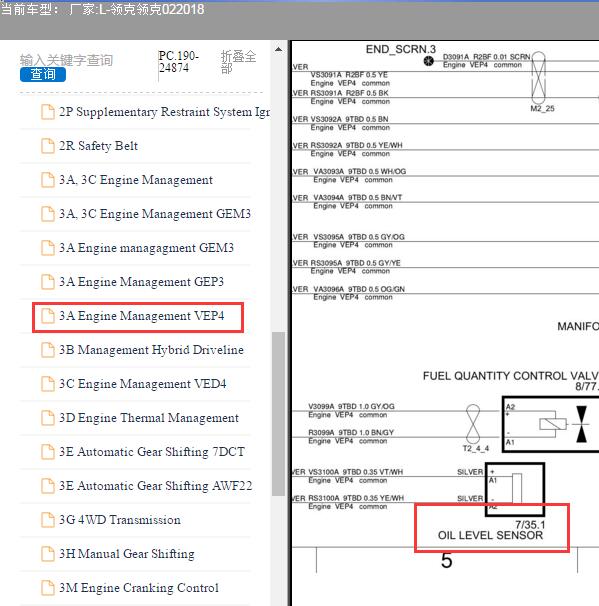Image resolution: width=599 pixels, height=606 pixels.
Task: Click the blue 查询 search button
Action: (43, 74)
